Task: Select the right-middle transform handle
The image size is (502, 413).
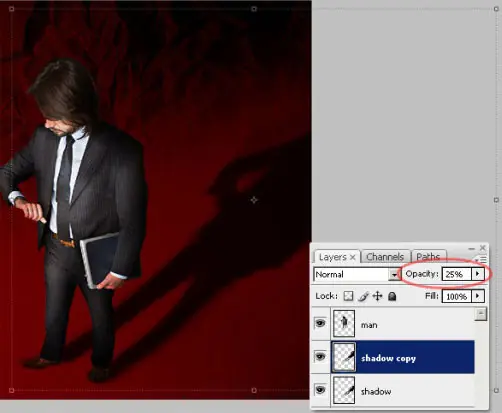Action: (x=496, y=200)
